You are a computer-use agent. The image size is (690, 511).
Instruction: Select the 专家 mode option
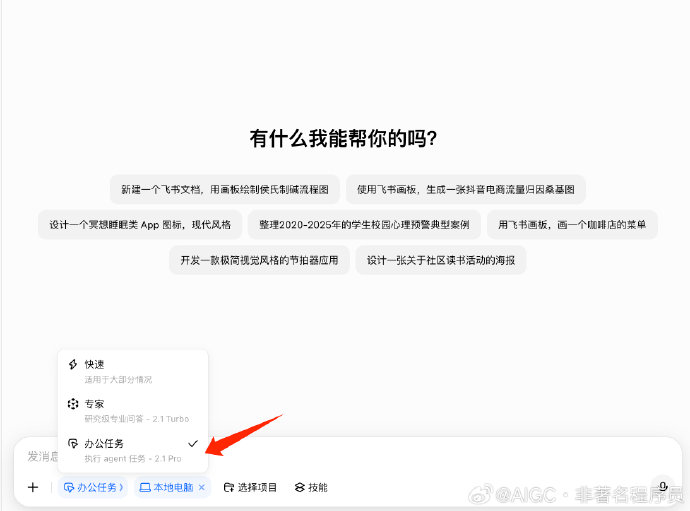point(132,411)
